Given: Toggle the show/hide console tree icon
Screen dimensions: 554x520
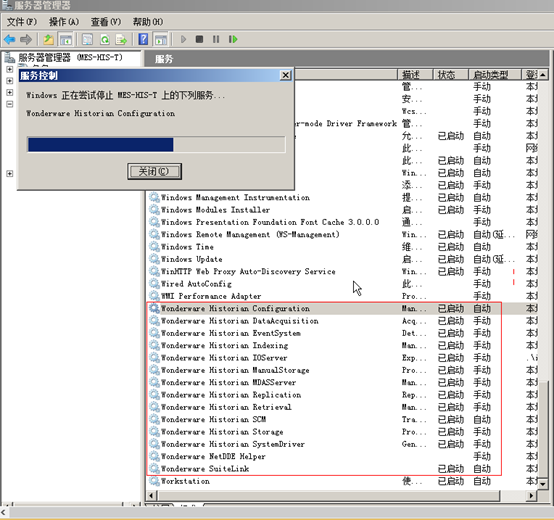Looking at the screenshot, I should click(66, 39).
